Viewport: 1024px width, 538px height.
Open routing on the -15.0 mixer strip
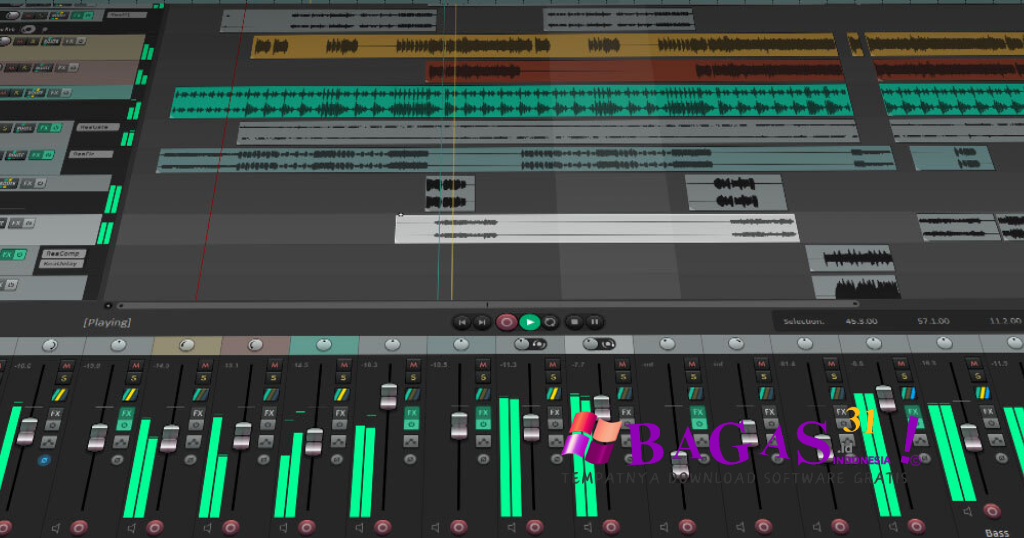coord(129,394)
